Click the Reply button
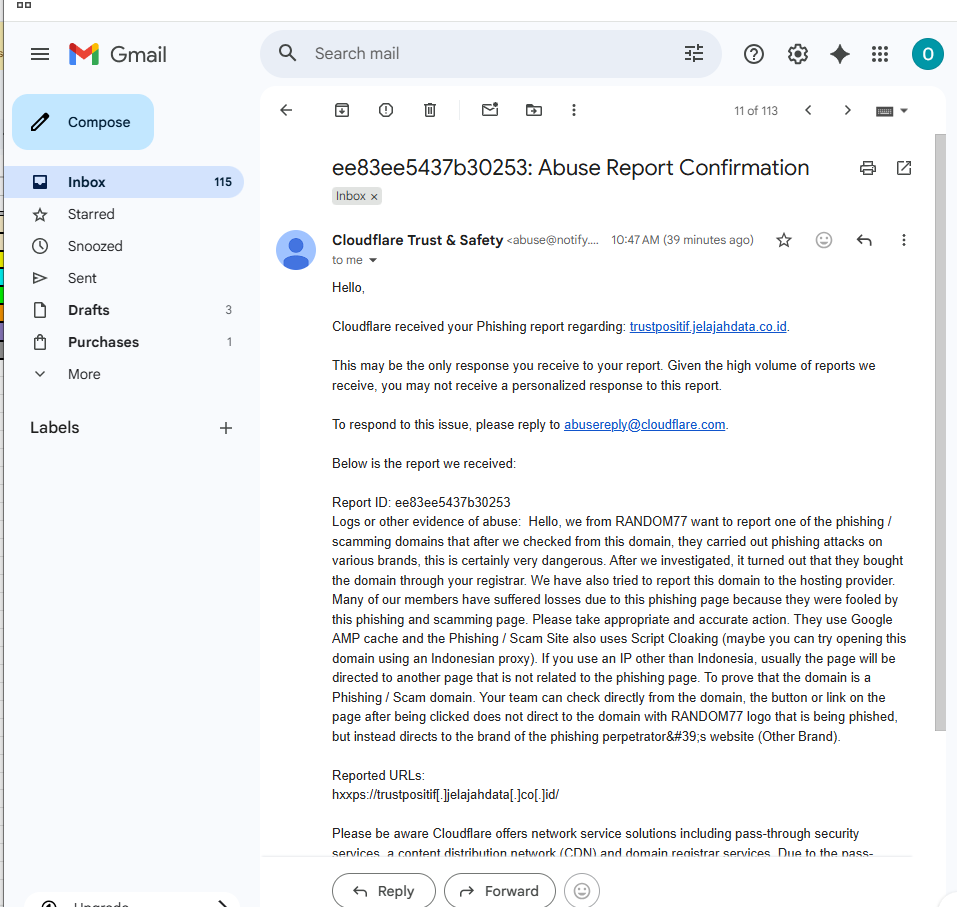This screenshot has height=907, width=957. [x=384, y=891]
